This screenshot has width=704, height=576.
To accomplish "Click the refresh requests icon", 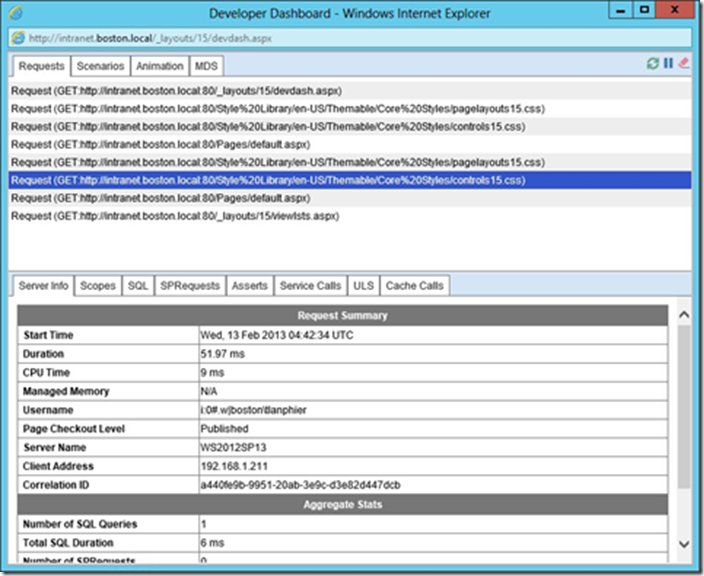I will click(x=652, y=63).
